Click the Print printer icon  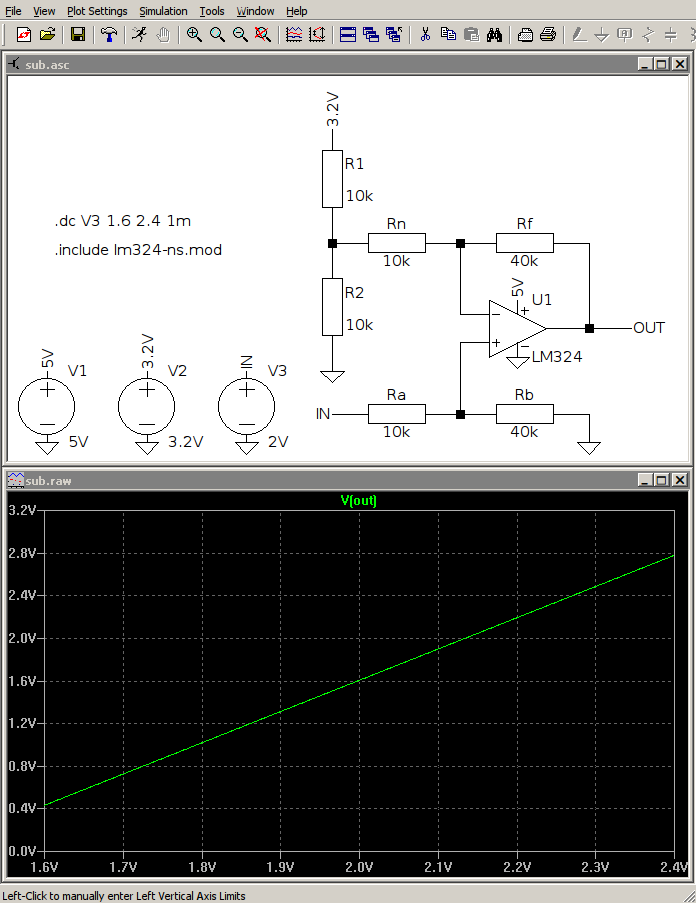coord(548,35)
